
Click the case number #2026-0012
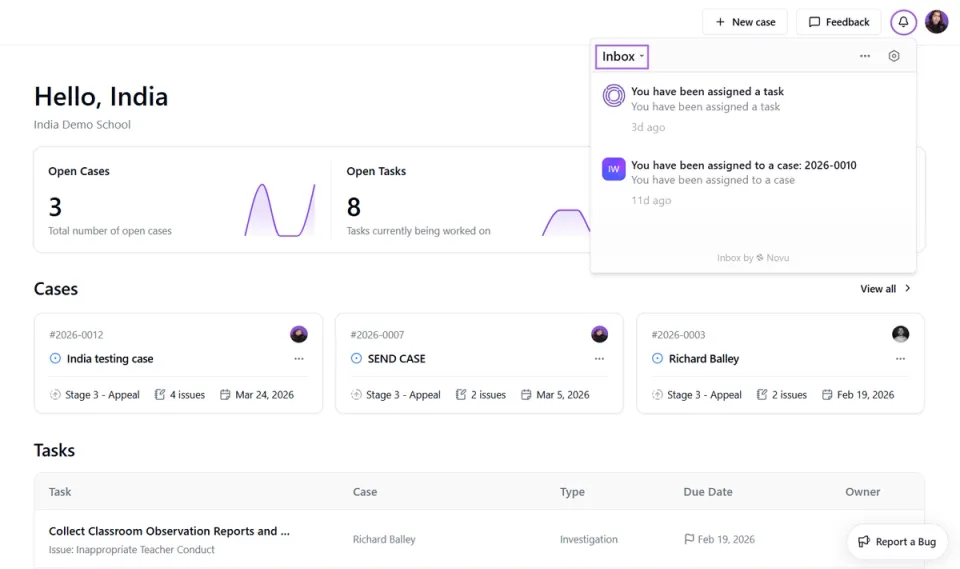pos(76,335)
